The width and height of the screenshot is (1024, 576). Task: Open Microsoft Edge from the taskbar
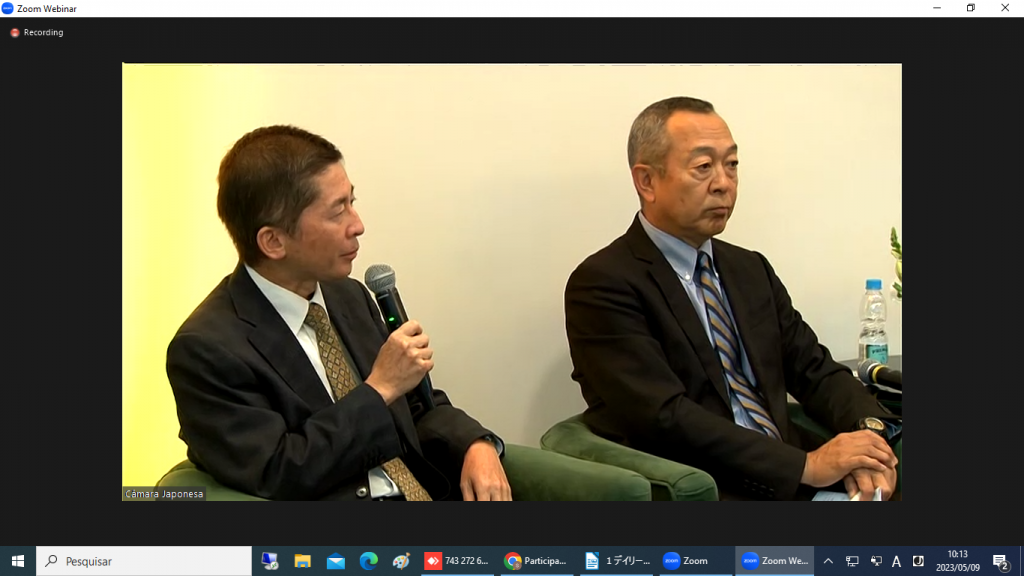pos(368,561)
